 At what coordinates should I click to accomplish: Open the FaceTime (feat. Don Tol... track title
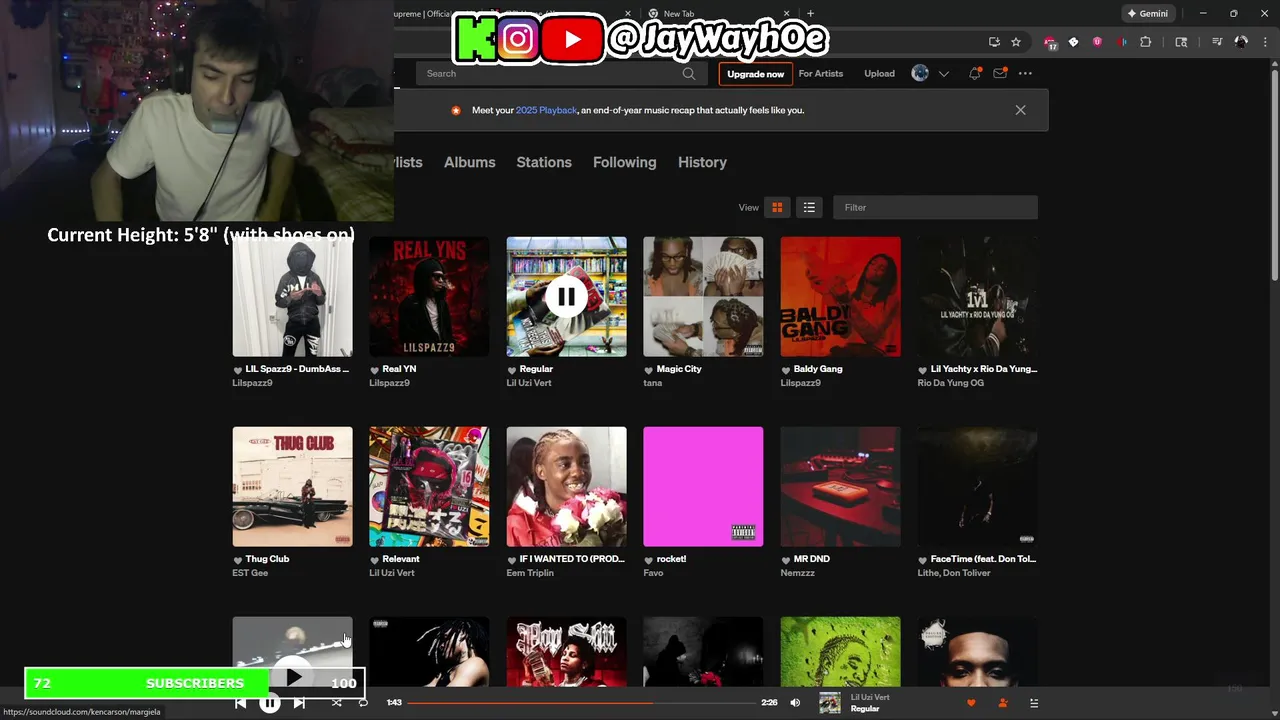click(x=983, y=559)
